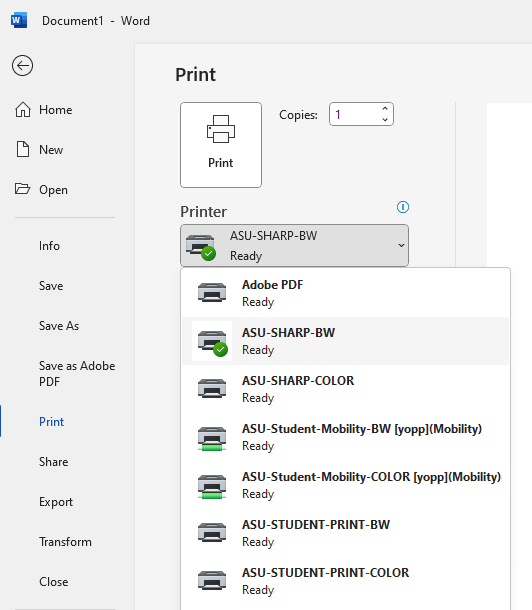Decrease copies with the down arrow
Viewport: 532px width, 610px height.
click(385, 120)
